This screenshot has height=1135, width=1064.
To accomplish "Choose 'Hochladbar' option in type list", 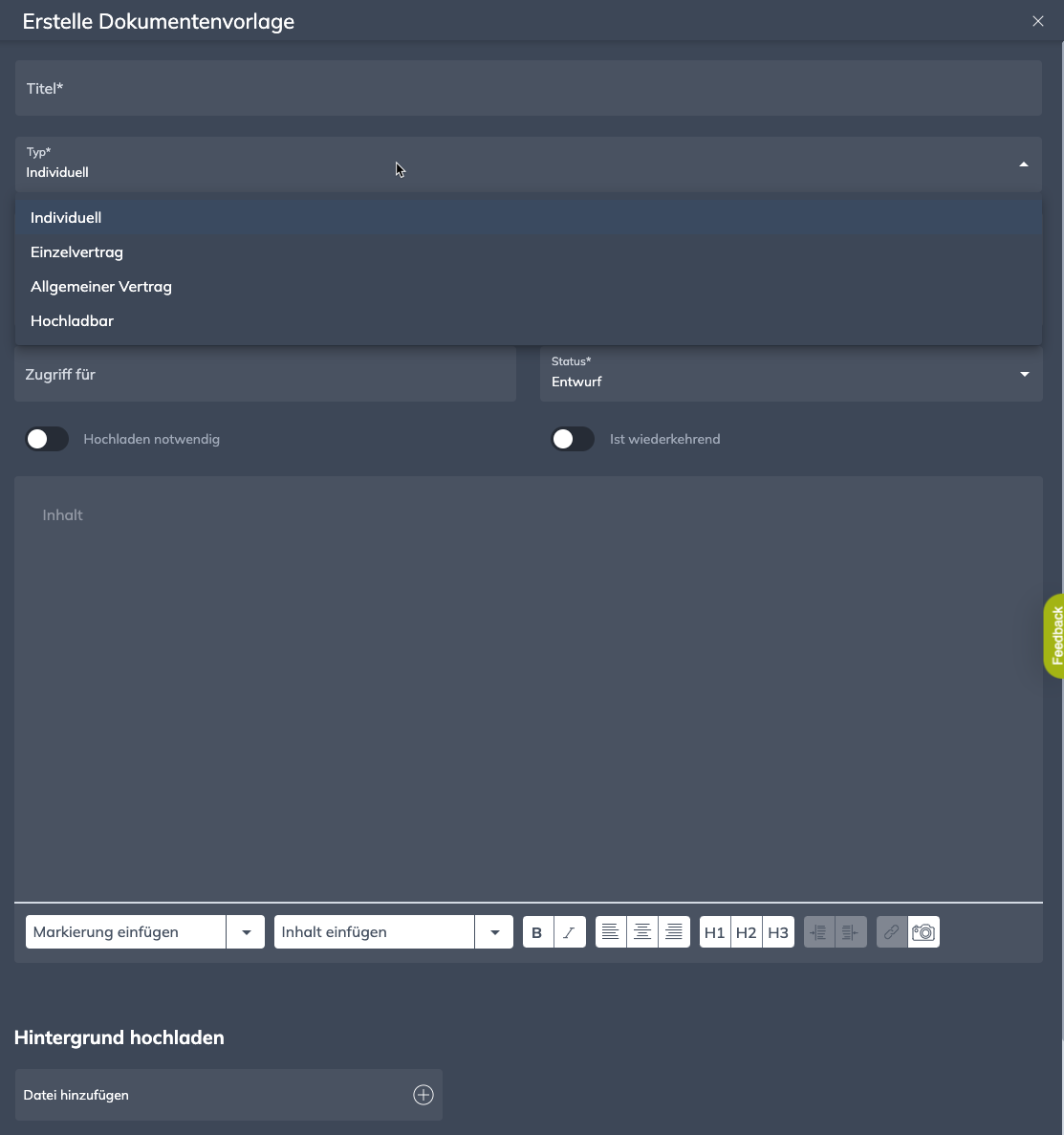I will click(73, 321).
